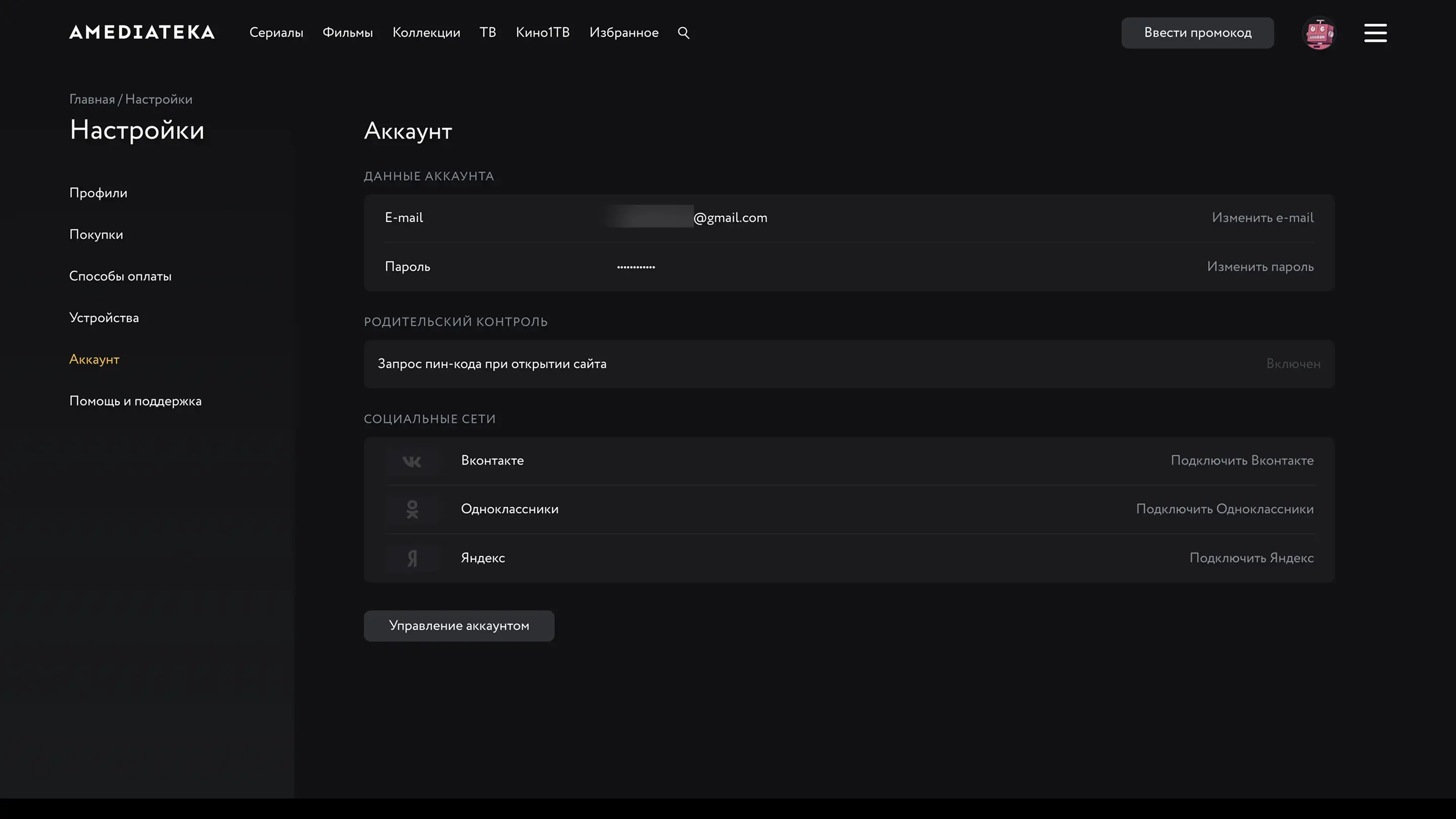Open the hamburger menu icon
Image resolution: width=1456 pixels, height=819 pixels.
[1375, 33]
